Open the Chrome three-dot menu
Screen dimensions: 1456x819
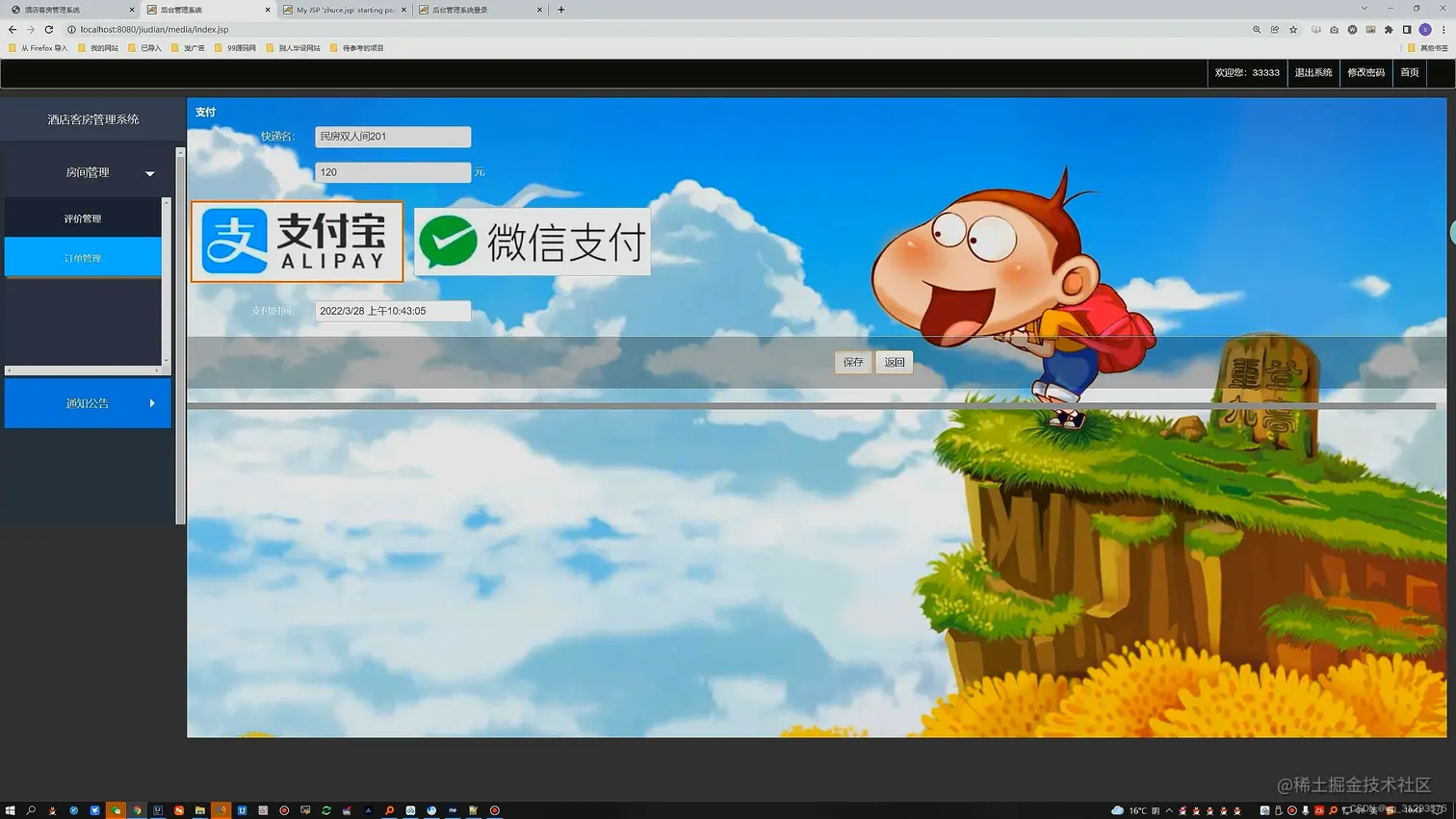tap(1443, 30)
